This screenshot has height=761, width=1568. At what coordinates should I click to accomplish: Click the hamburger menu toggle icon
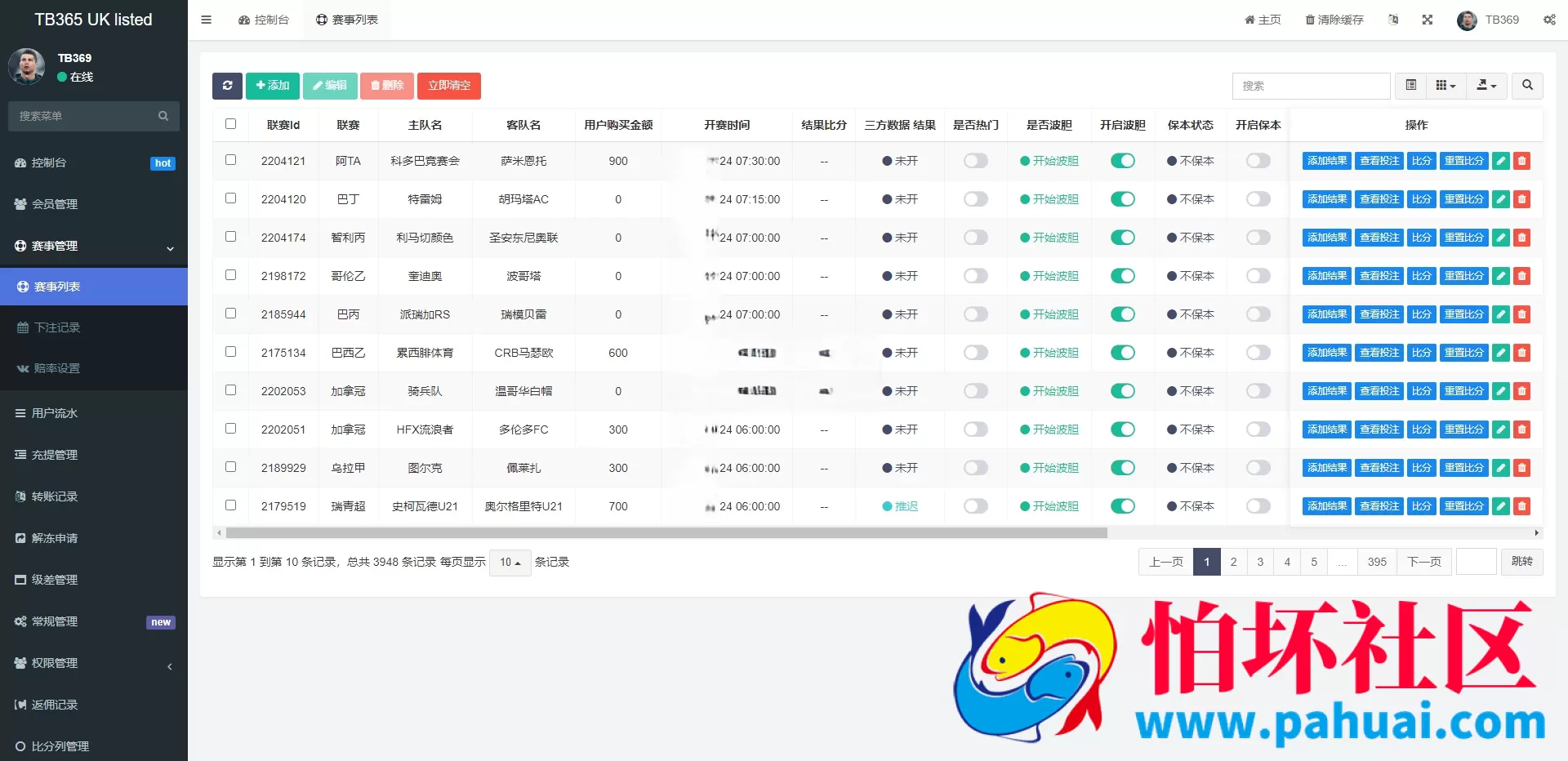206,20
